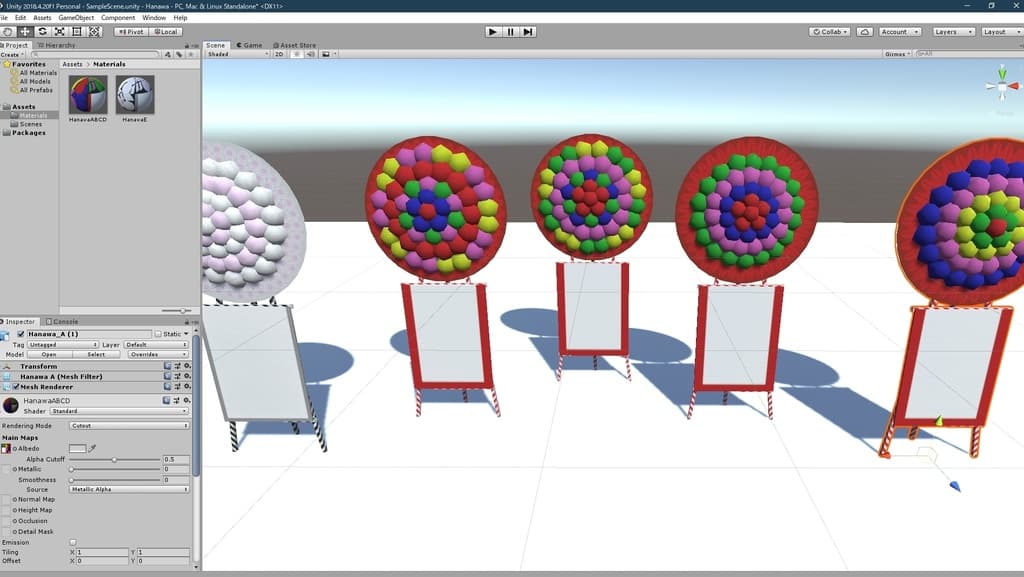Open the Account dropdown
This screenshot has width=1024, height=577.
coord(900,31)
